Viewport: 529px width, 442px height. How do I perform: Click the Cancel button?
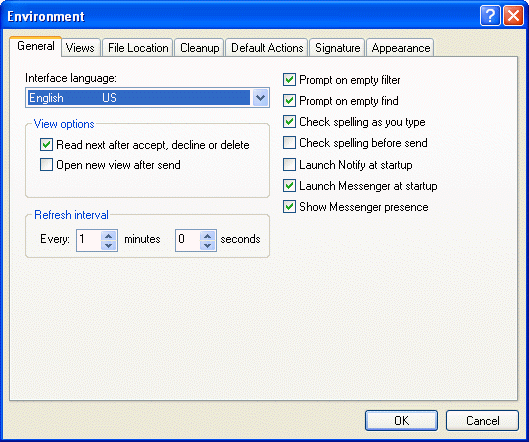coord(482,420)
